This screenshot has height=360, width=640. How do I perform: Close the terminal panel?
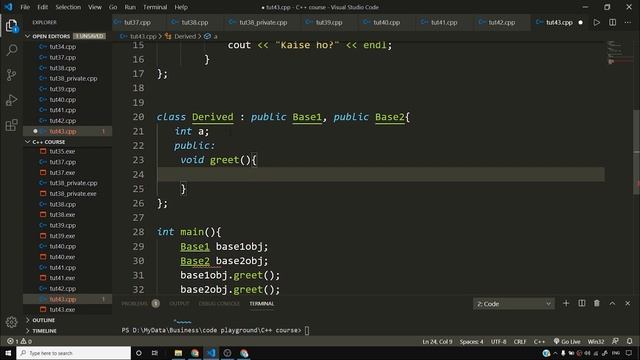pyautogui.click(x=627, y=303)
